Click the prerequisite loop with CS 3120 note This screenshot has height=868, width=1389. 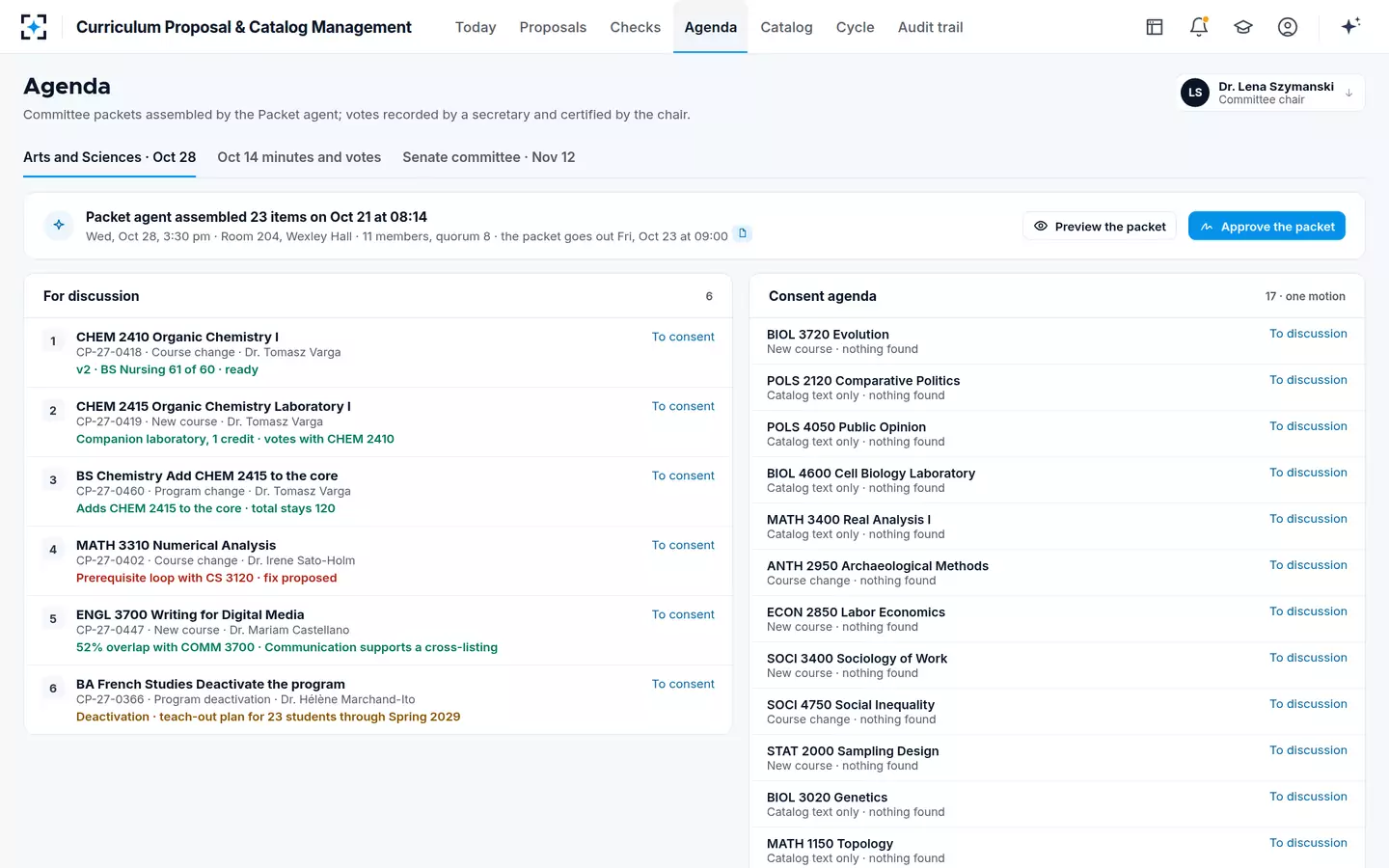[206, 578]
